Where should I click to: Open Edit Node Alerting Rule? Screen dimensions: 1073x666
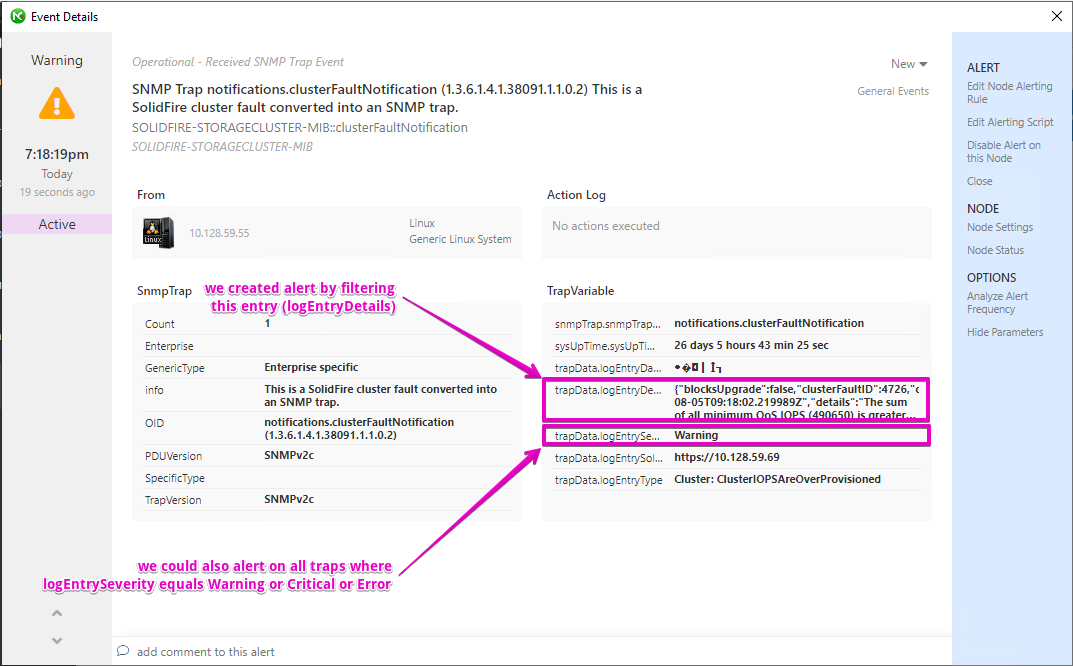[1009, 92]
